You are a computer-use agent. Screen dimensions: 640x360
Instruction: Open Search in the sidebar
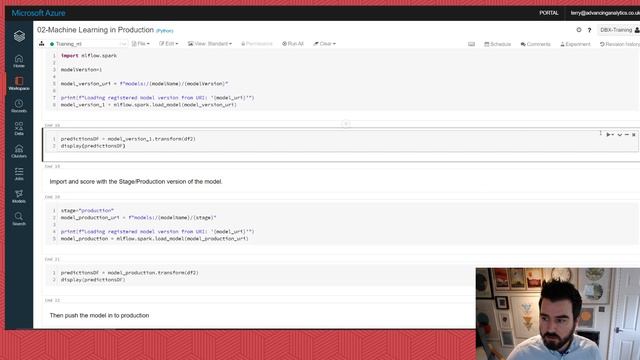tap(19, 219)
